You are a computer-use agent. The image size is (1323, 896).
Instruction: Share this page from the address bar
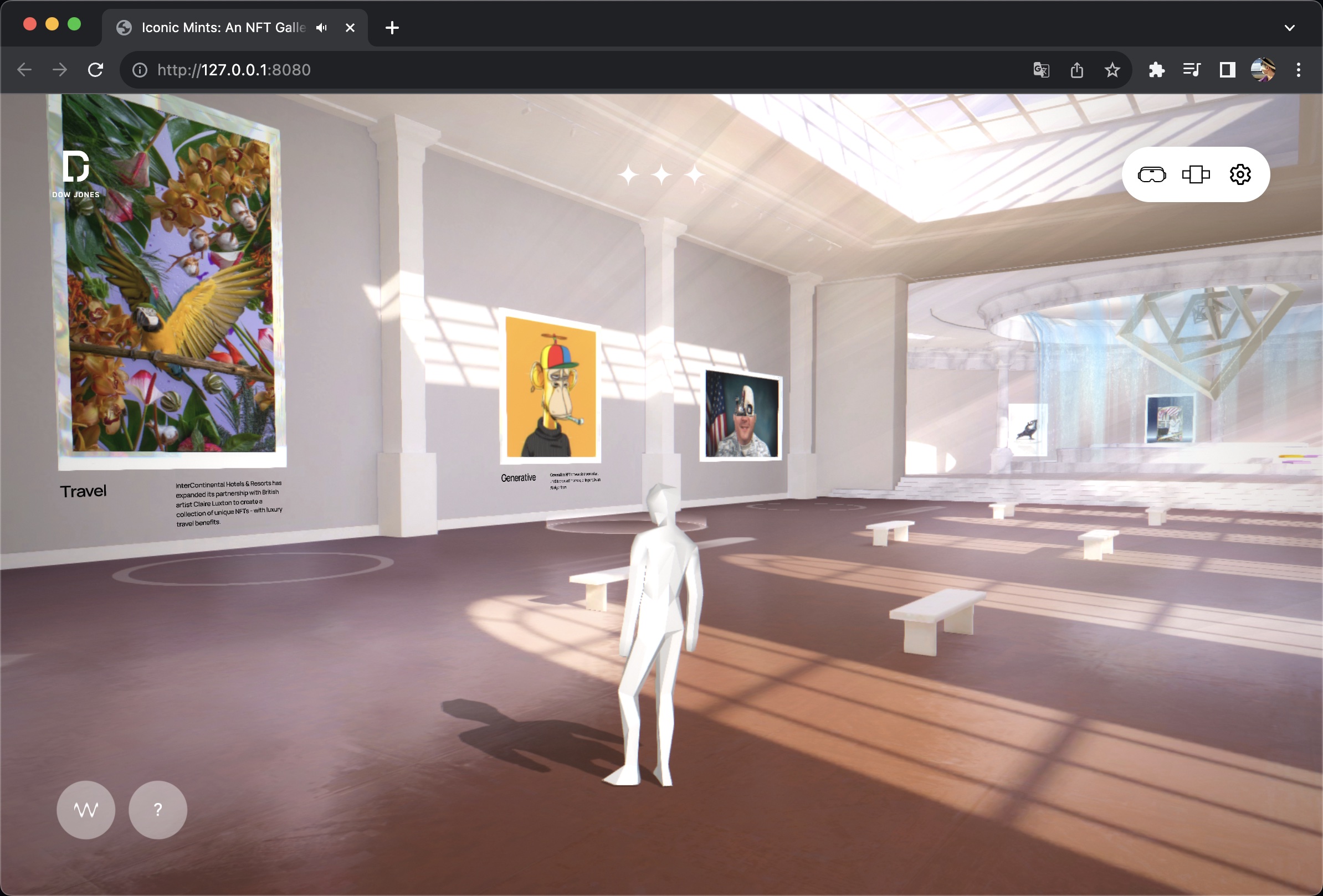pos(1076,70)
